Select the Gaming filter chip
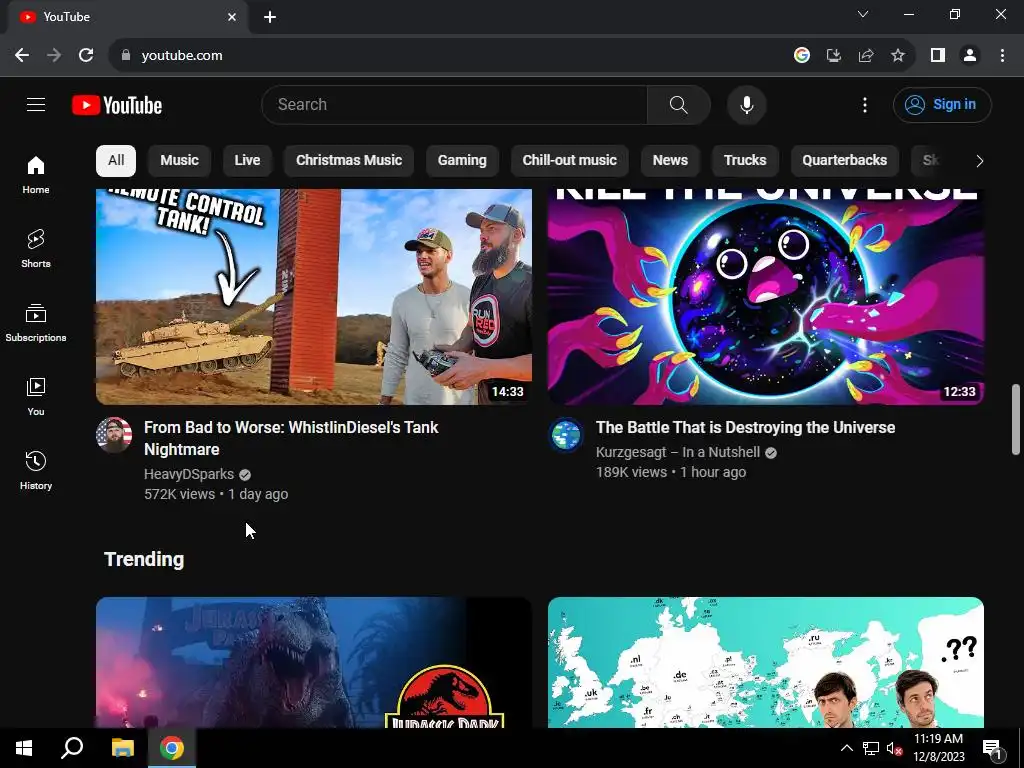The width and height of the screenshot is (1024, 768). pos(462,161)
